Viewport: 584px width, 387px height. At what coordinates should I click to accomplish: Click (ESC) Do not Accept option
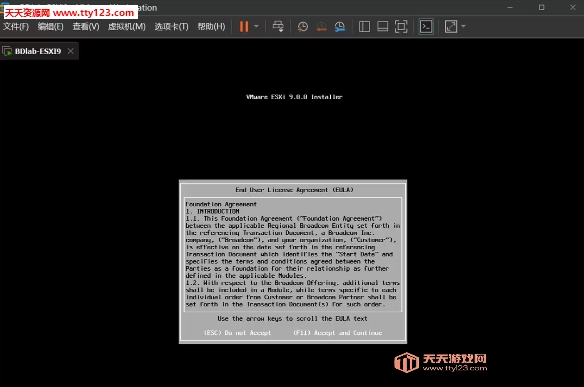coord(237,333)
